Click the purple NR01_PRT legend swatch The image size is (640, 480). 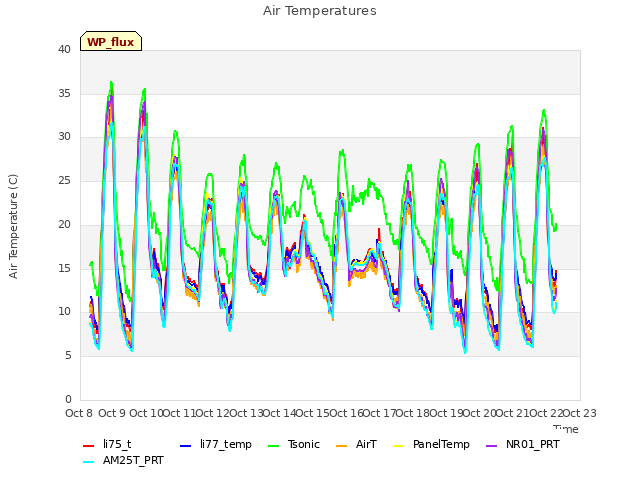[492, 446]
